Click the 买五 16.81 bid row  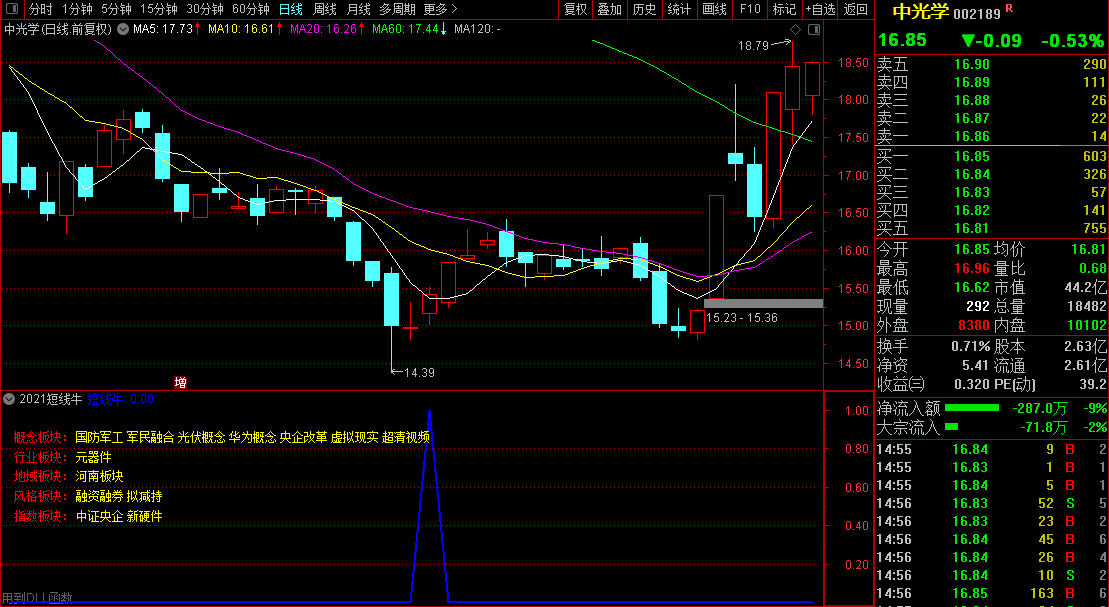click(x=992, y=228)
